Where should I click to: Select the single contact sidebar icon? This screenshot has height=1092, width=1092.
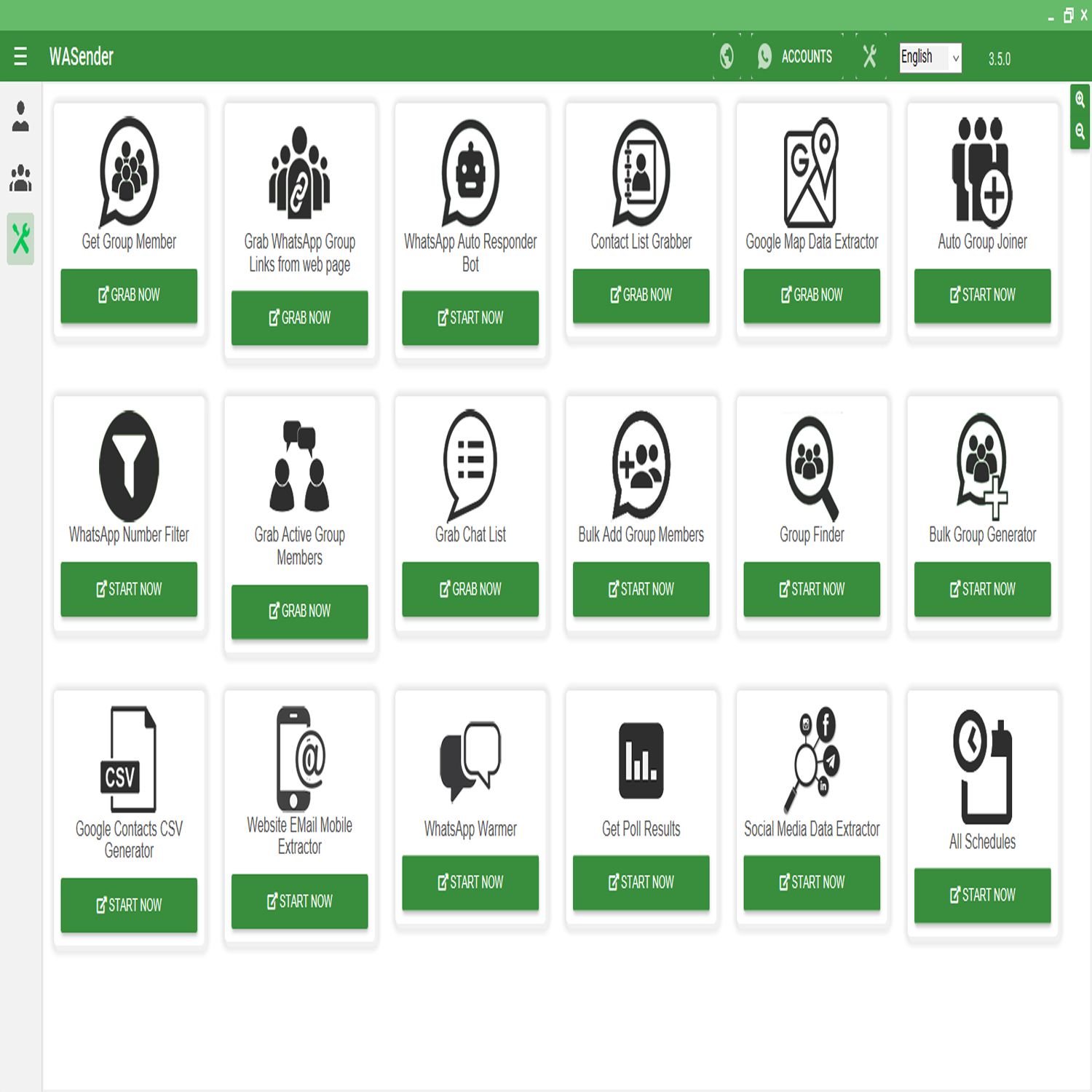(20, 116)
